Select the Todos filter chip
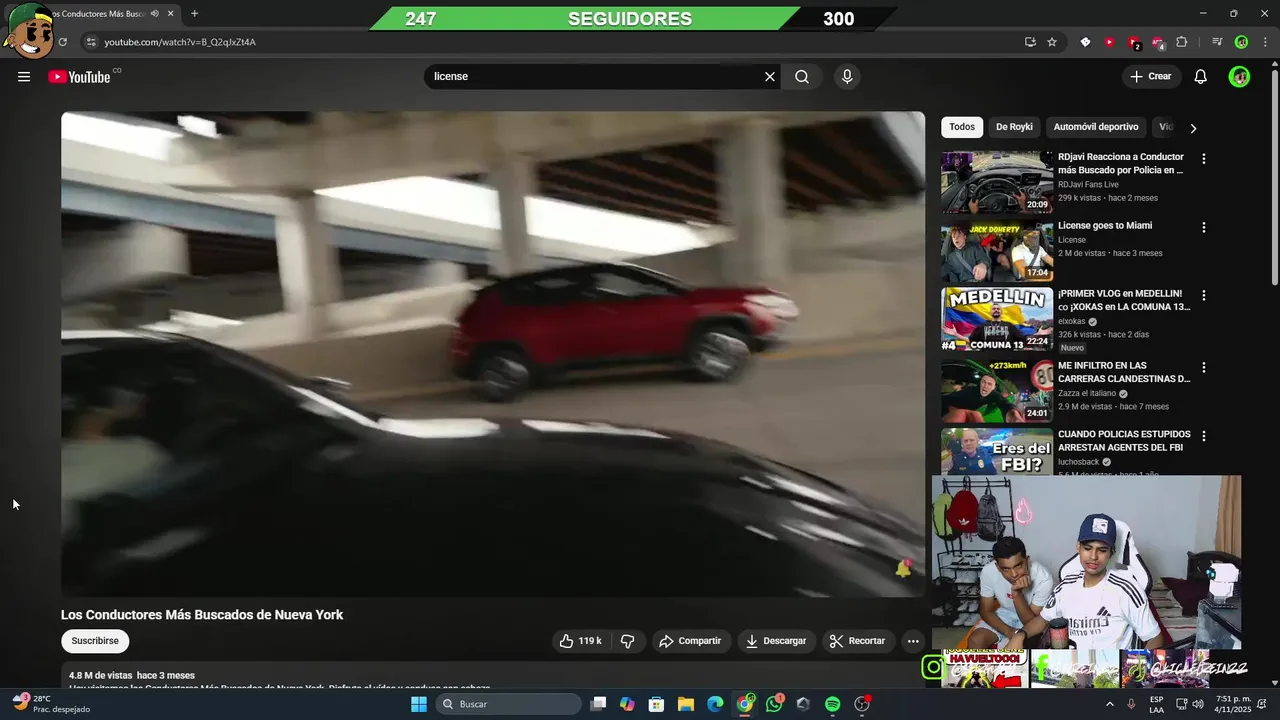This screenshot has width=1280, height=720. click(962, 127)
